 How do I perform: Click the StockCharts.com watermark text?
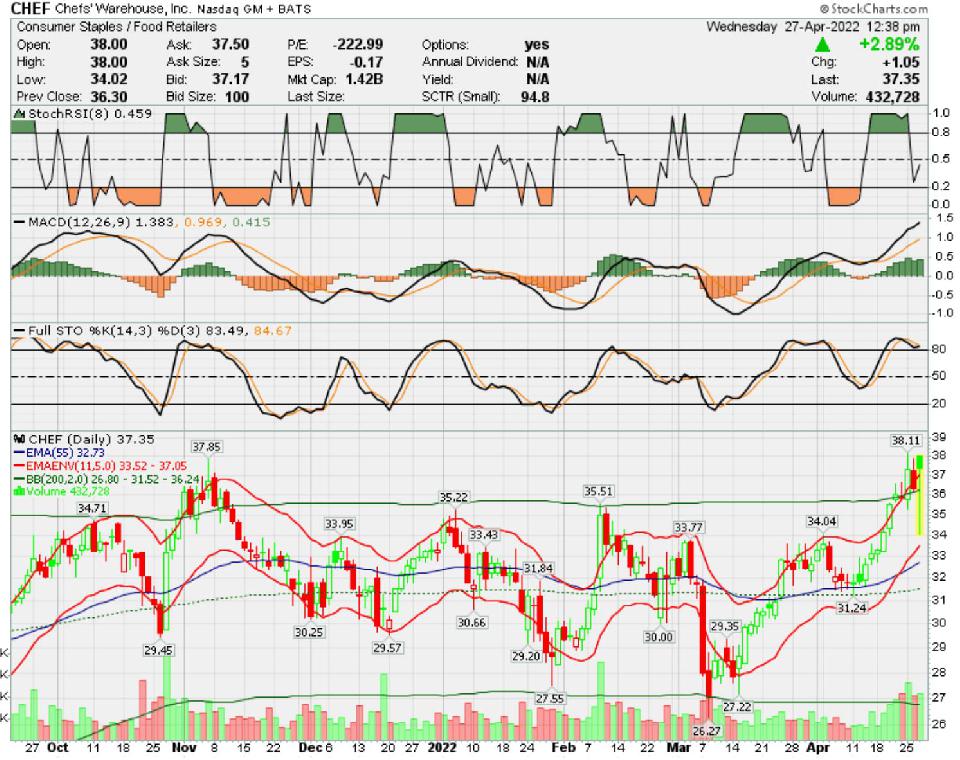(x=874, y=9)
